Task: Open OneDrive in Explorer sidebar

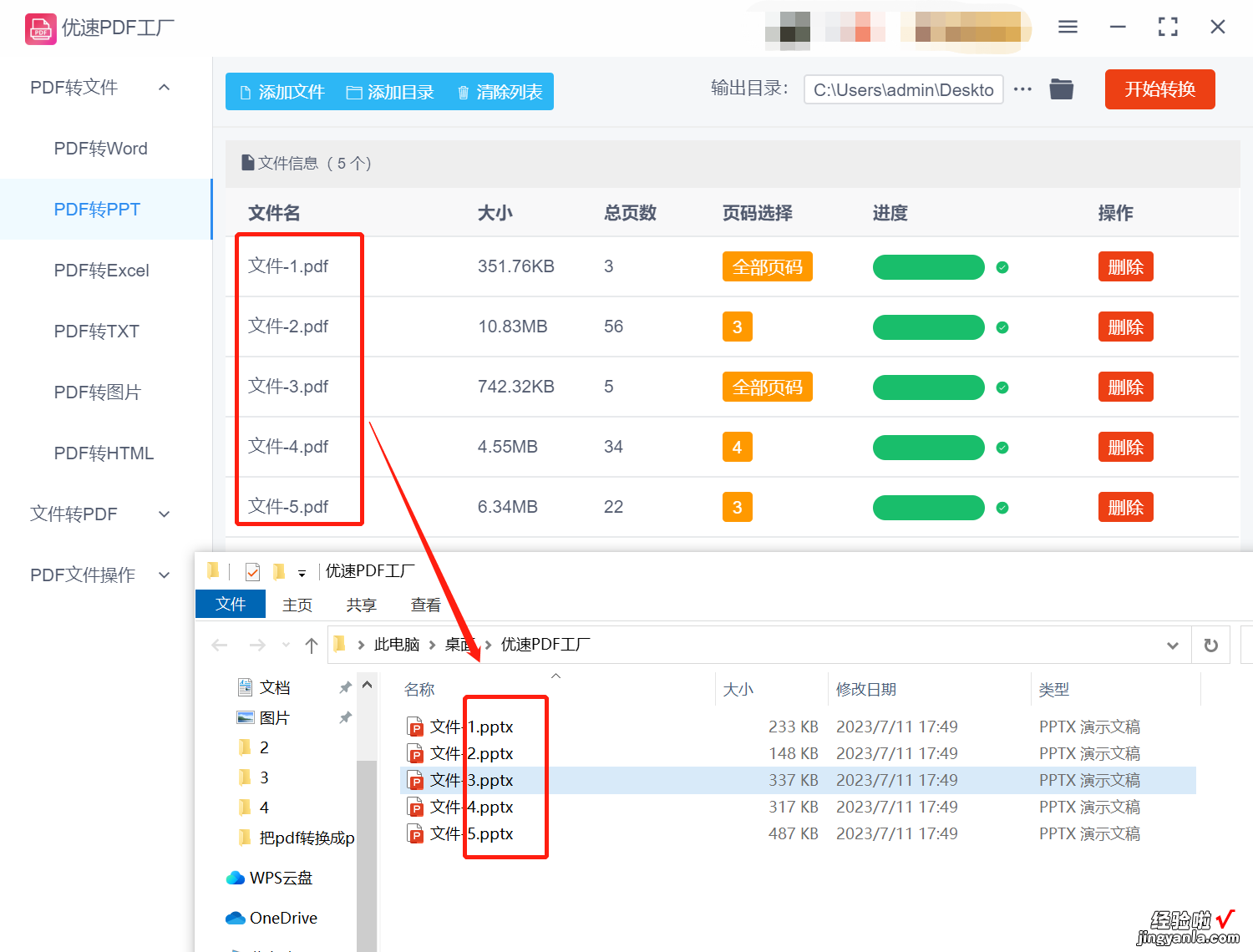Action: (x=271, y=918)
